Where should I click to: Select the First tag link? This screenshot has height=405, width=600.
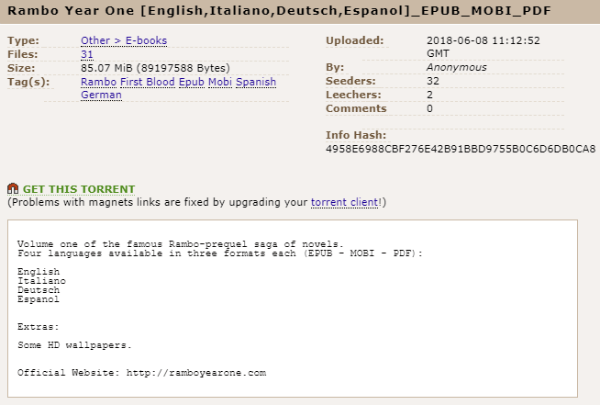131,82
